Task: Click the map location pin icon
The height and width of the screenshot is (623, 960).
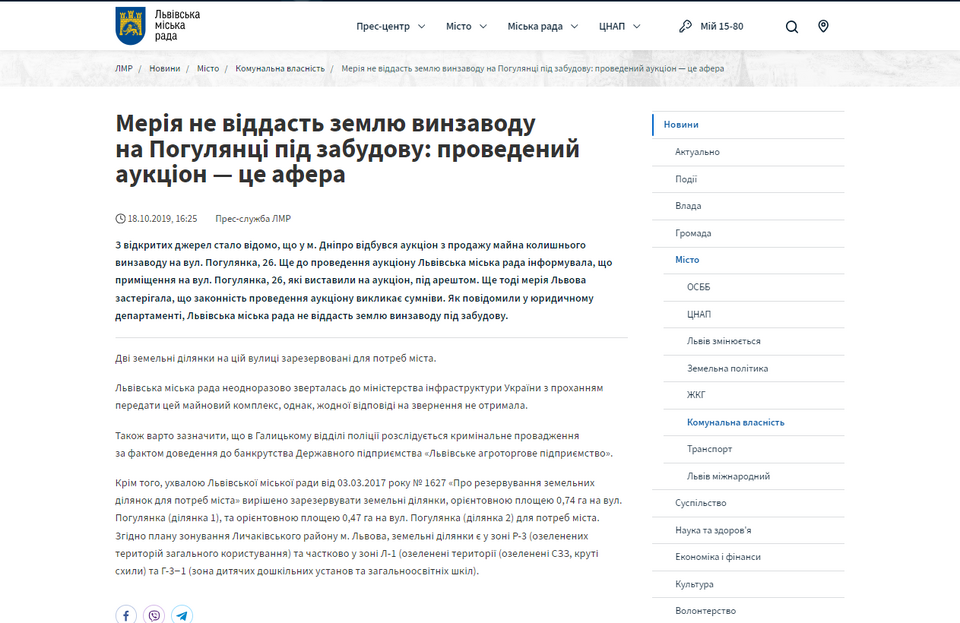Action: (x=823, y=26)
